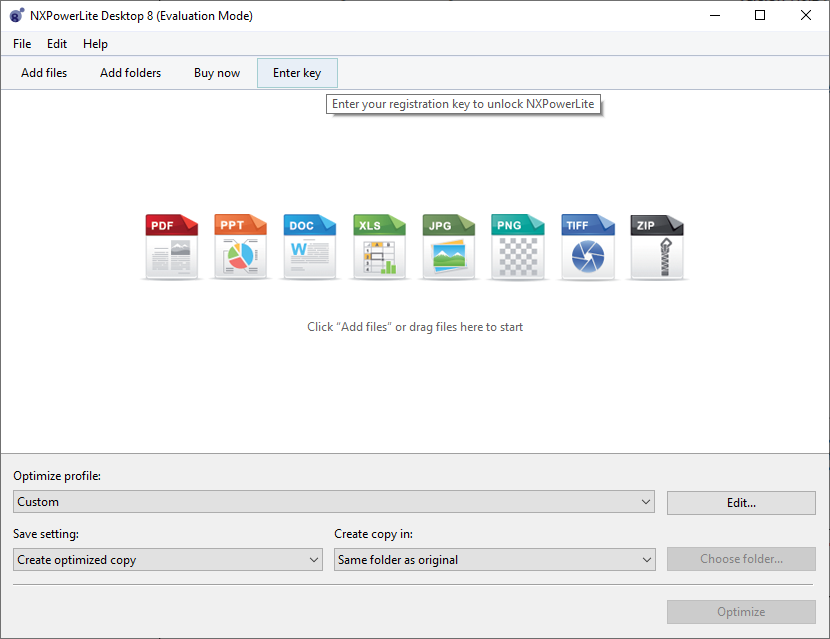Click the Create copy in label
This screenshot has width=830, height=639.
click(373, 534)
